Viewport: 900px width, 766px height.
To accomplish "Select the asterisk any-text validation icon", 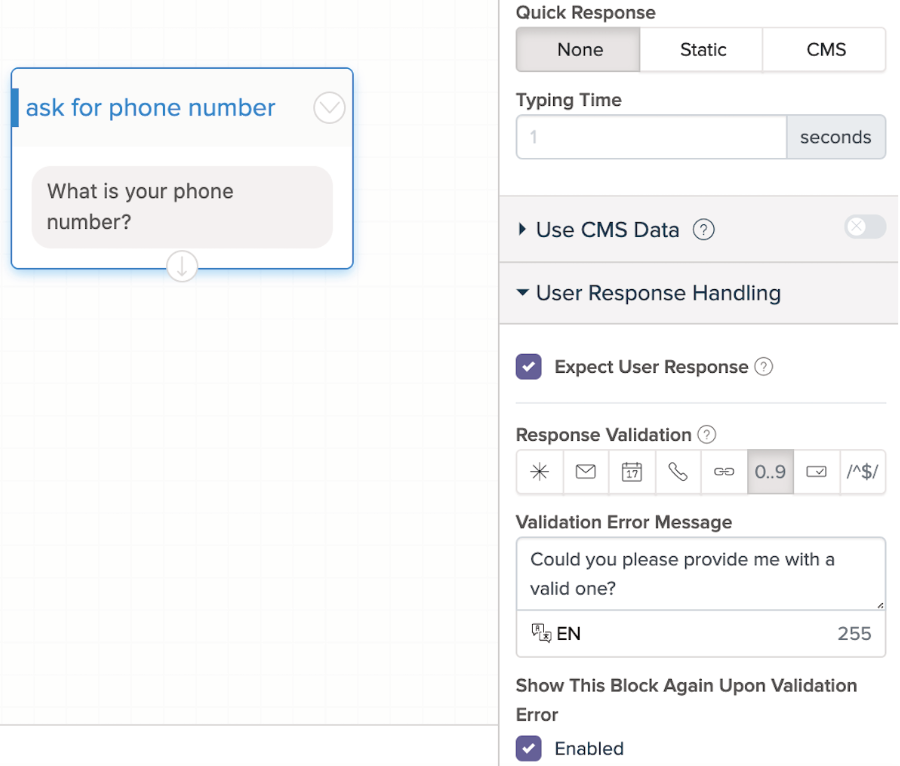I will coord(540,473).
